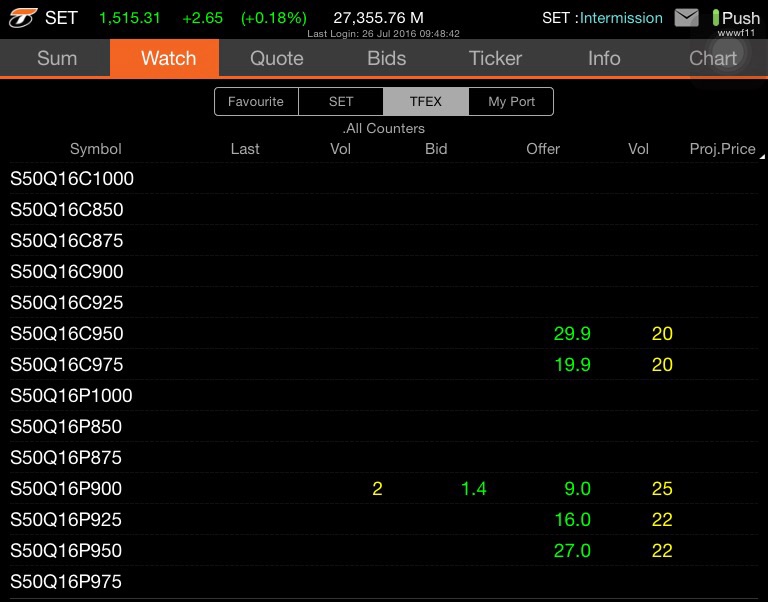This screenshot has width=768, height=602.
Task: Open the Chart tab
Action: [x=713, y=58]
